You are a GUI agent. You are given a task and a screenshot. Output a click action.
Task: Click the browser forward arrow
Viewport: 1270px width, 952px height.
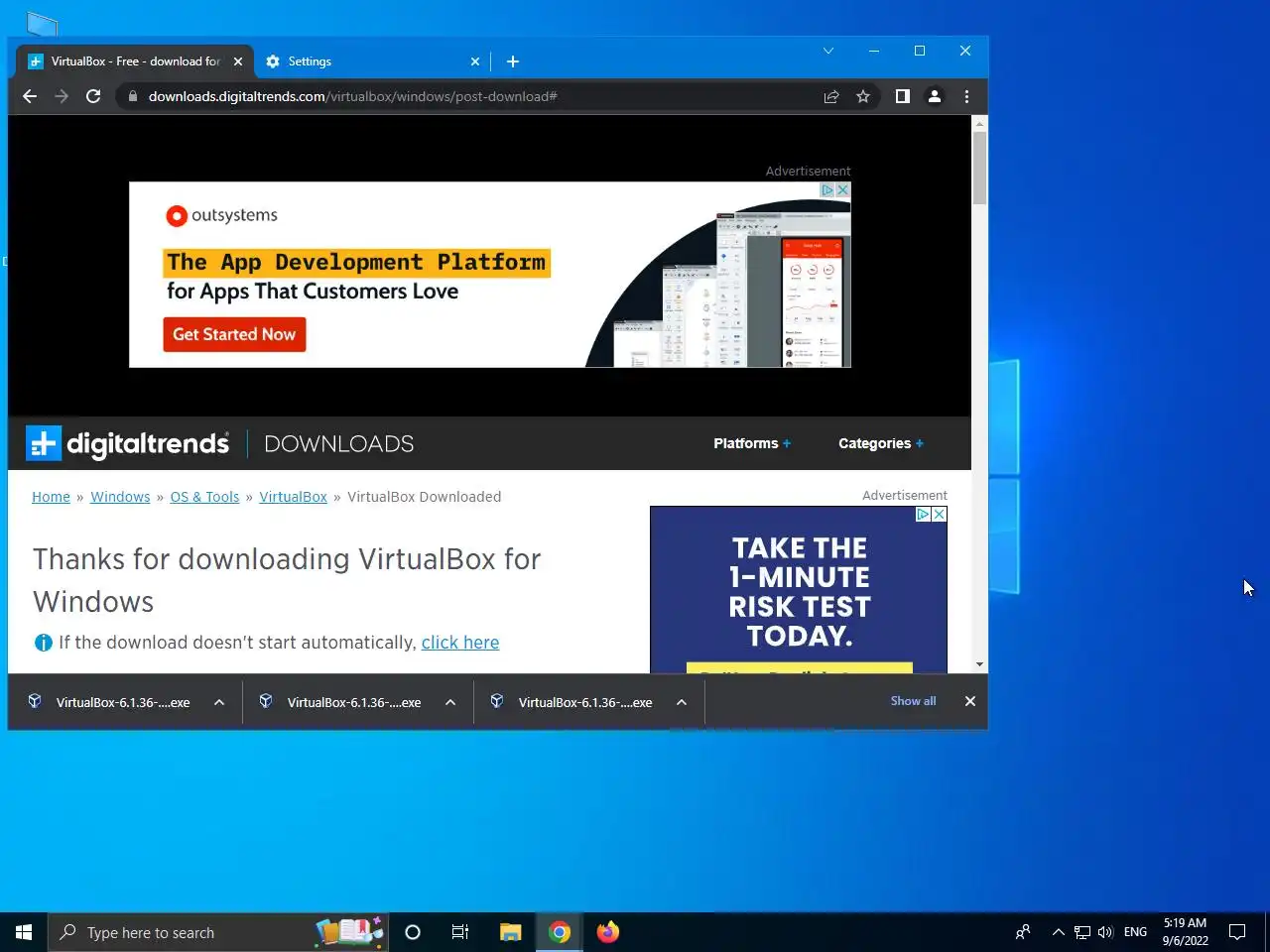pyautogui.click(x=62, y=96)
